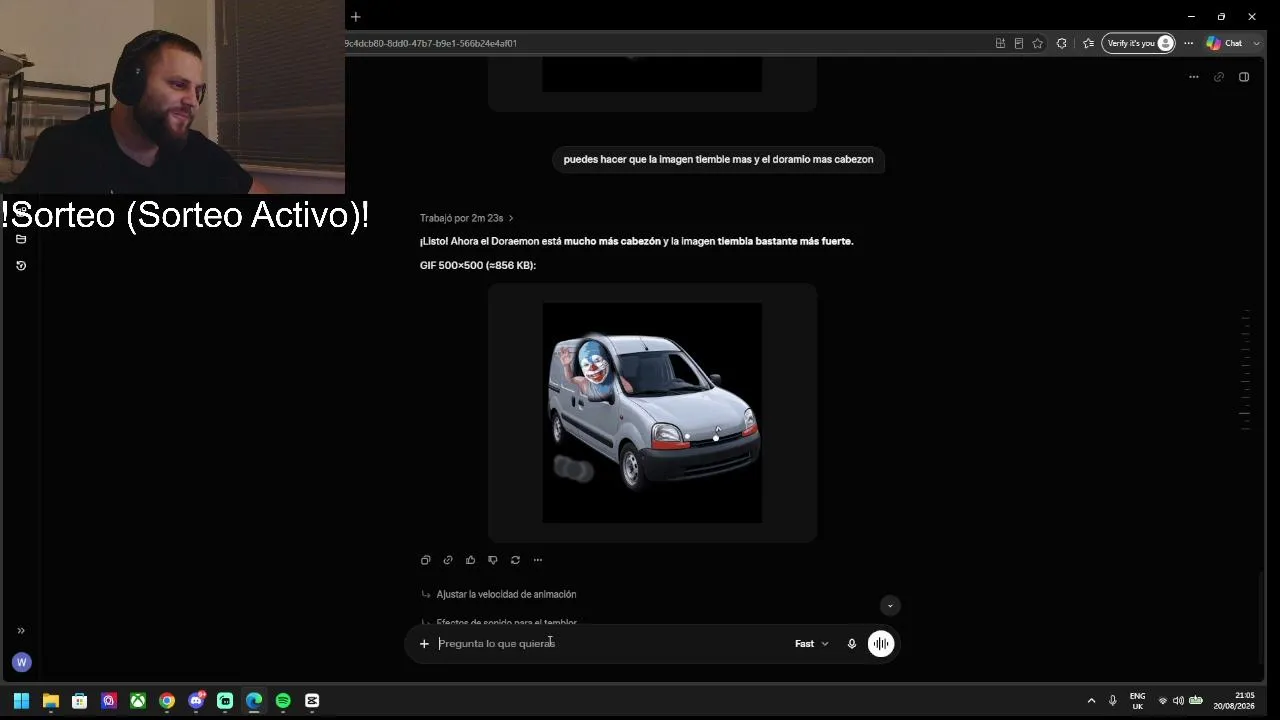Screen dimensions: 1280x720
Task: Click the chat link icon at top
Action: point(1219,77)
